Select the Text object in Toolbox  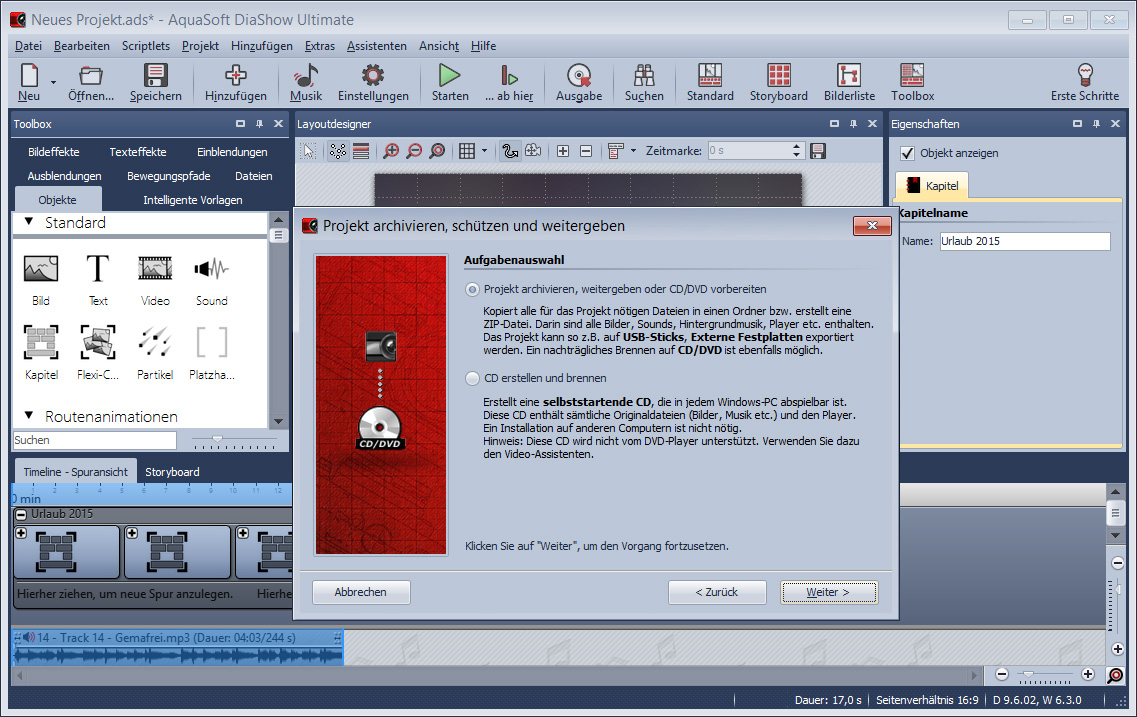click(x=98, y=281)
